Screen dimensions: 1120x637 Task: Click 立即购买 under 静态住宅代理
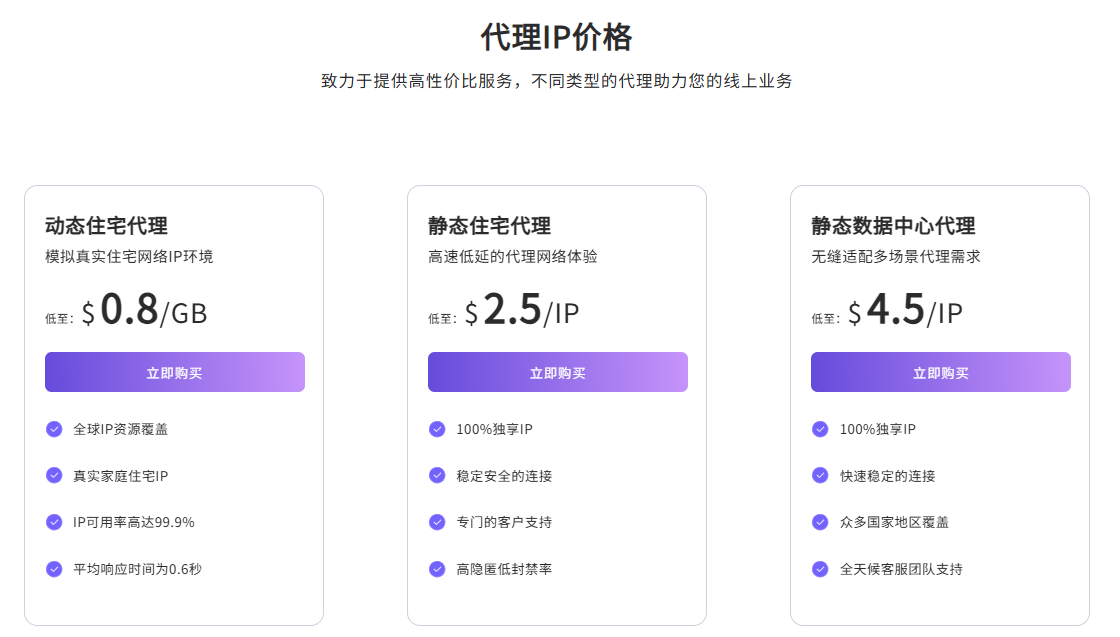(x=558, y=372)
